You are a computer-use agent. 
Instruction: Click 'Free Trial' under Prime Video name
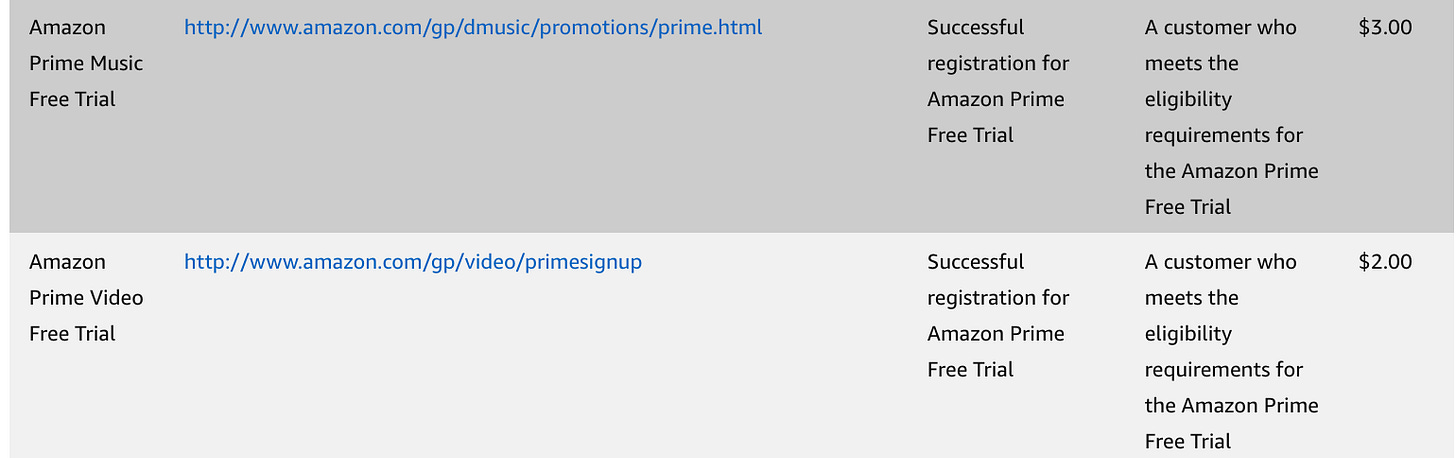(72, 333)
